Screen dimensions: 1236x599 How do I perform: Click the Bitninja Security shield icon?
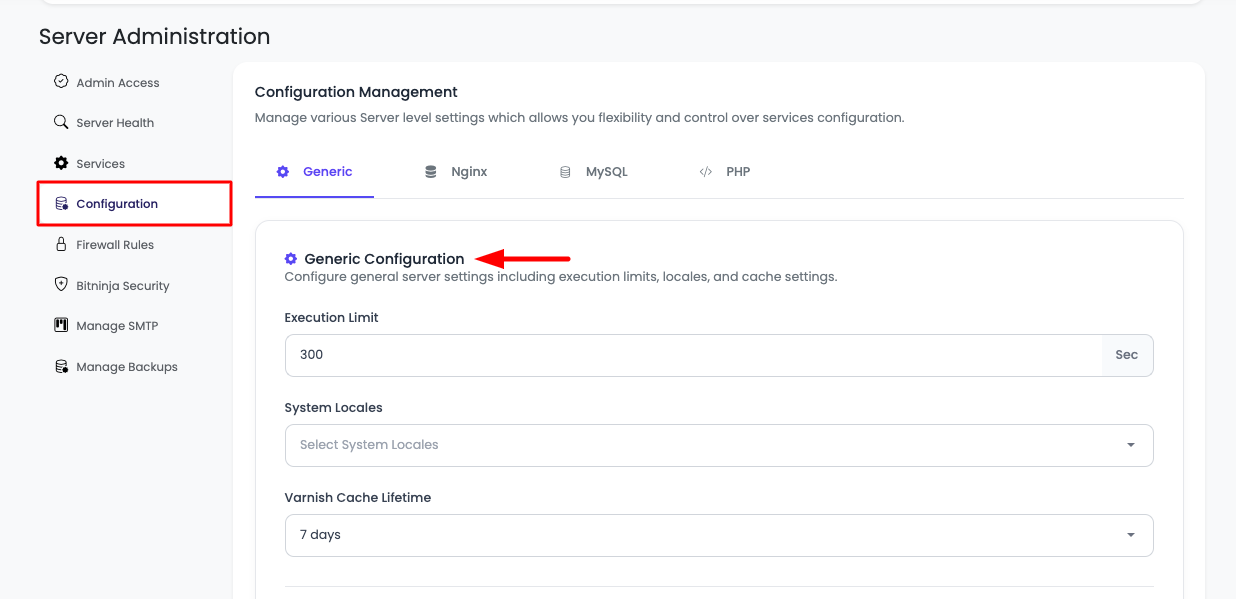tap(61, 285)
